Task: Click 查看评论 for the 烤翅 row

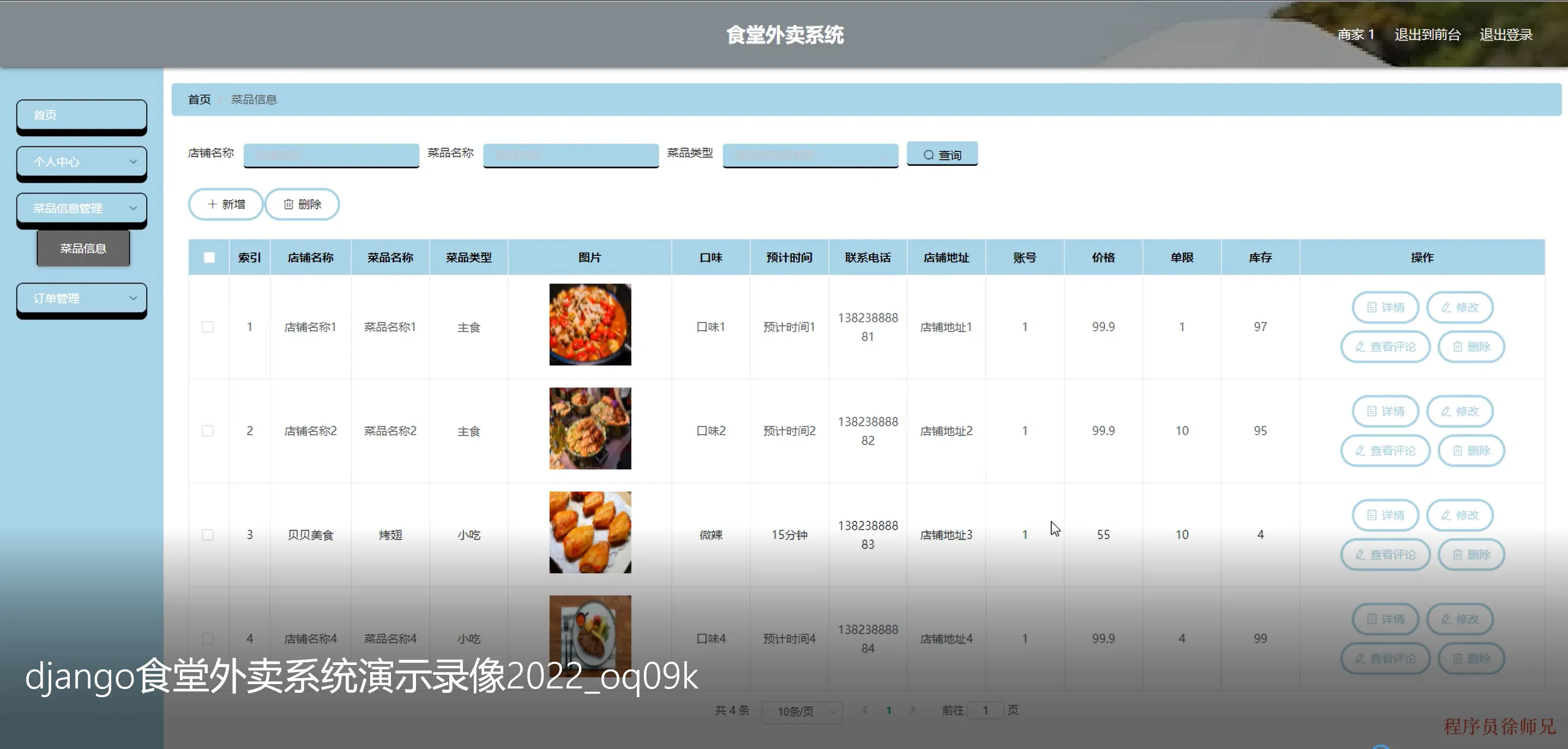Action: 1385,555
